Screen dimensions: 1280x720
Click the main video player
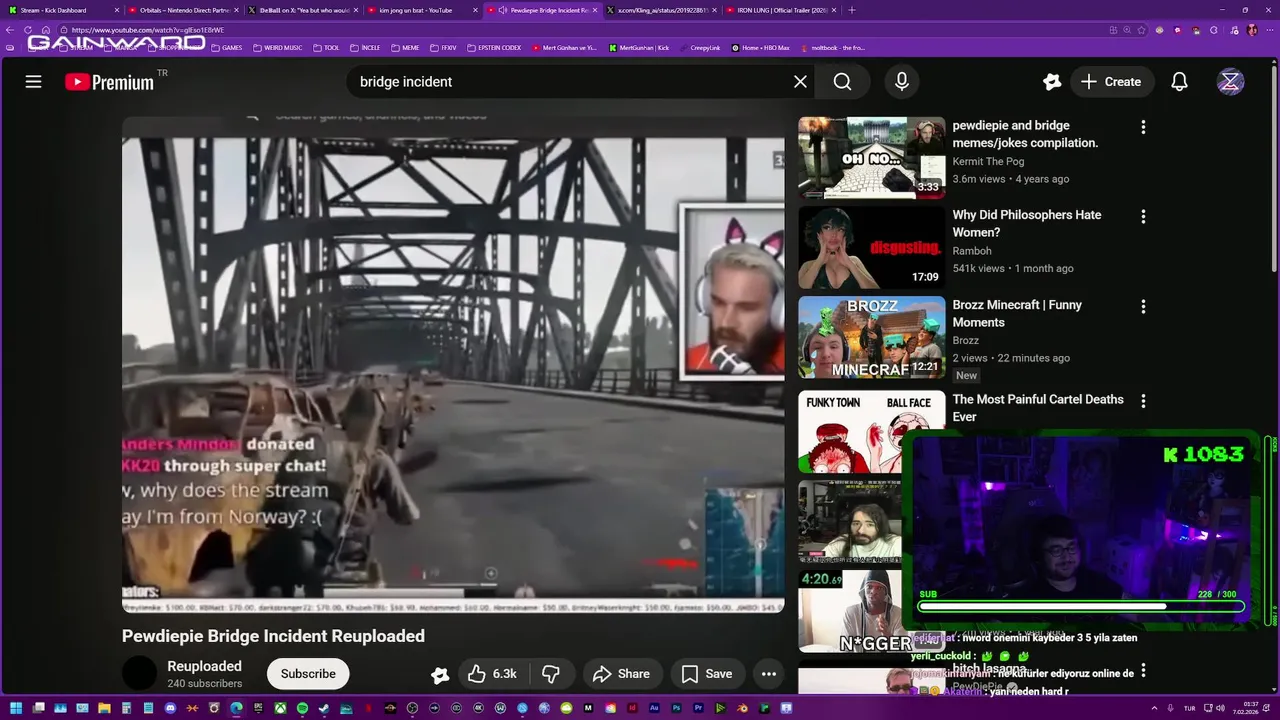point(453,365)
